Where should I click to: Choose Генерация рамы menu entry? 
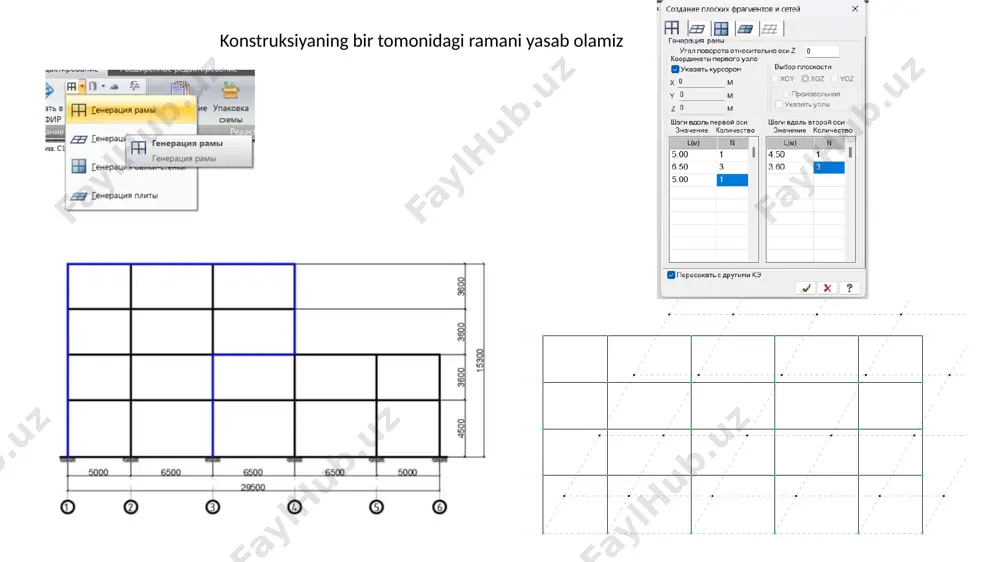coord(131,110)
